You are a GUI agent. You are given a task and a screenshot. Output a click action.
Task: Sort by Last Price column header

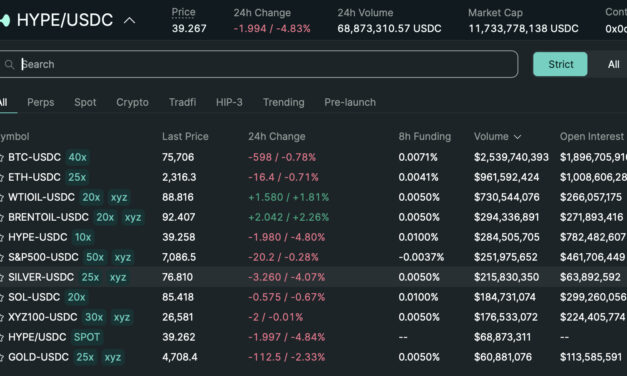pyautogui.click(x=185, y=136)
